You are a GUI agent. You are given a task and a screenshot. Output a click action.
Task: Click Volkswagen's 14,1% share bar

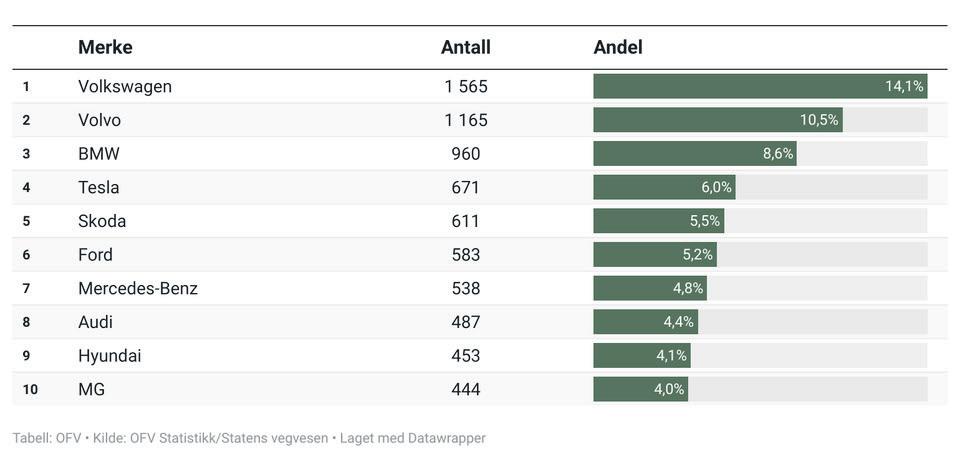click(x=760, y=87)
